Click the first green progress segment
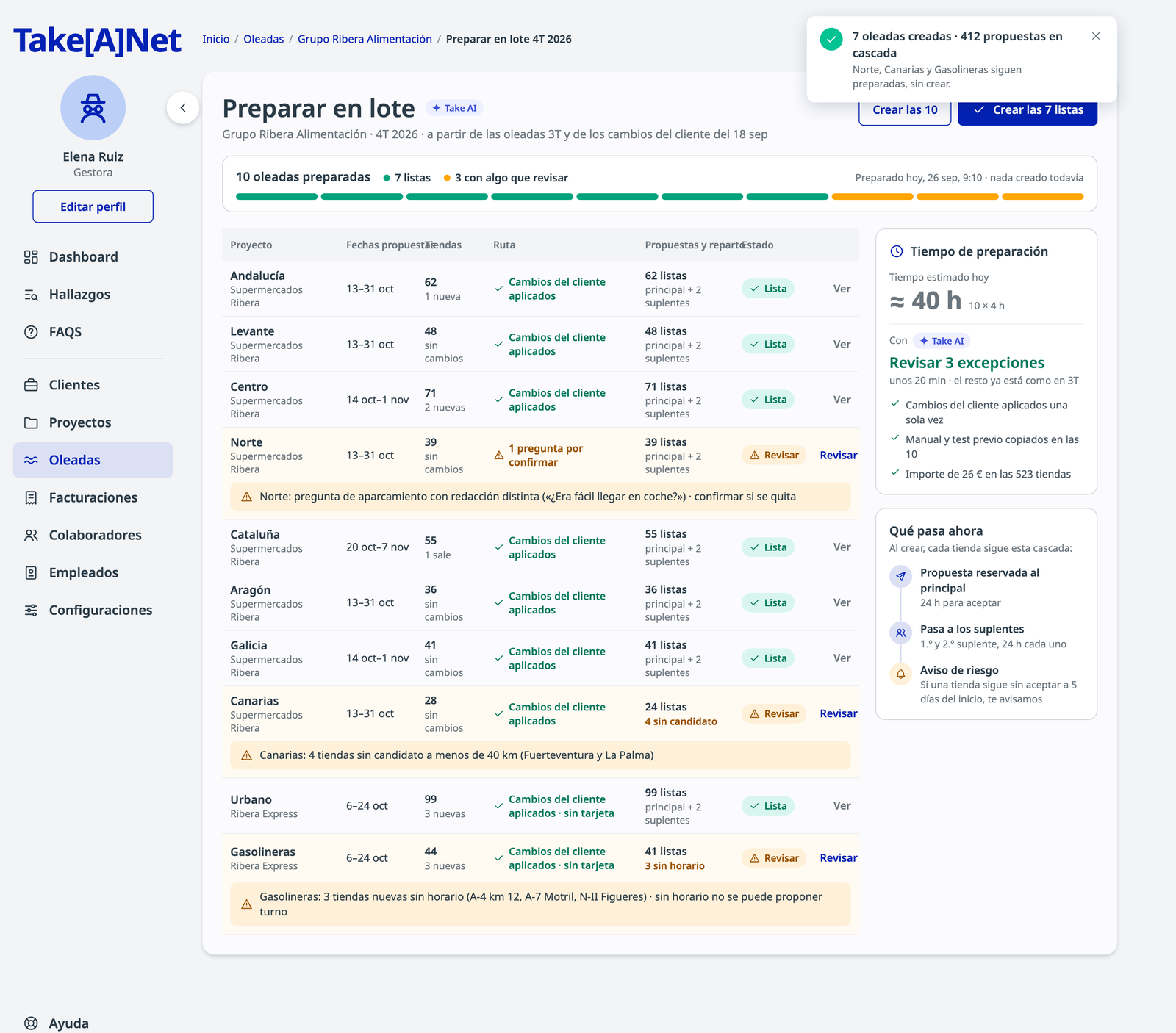Screen dimensions: 1176x1033 point(276,197)
